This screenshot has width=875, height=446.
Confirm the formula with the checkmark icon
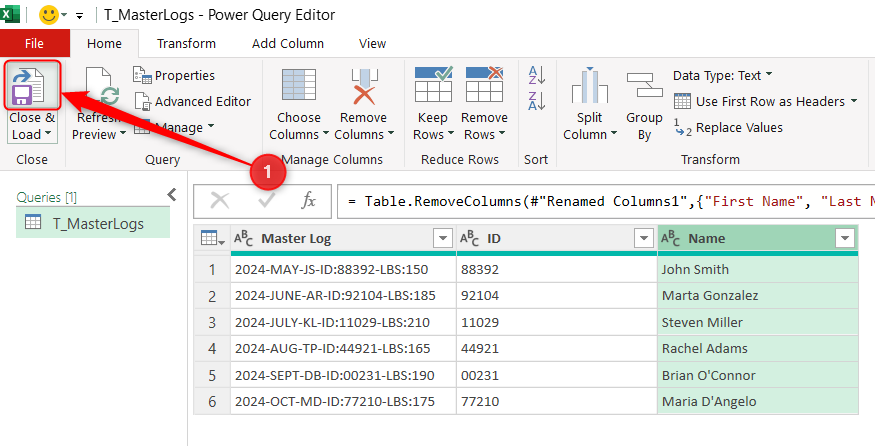[x=267, y=201]
